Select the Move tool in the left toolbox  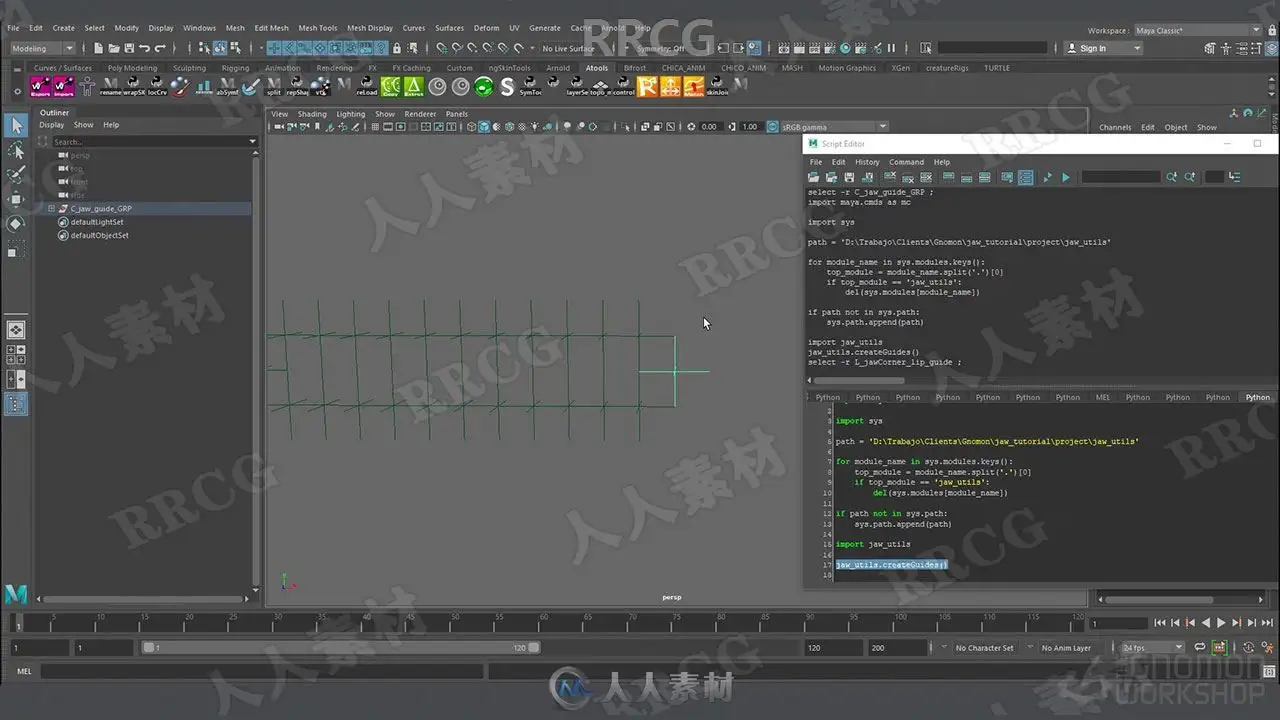16,199
